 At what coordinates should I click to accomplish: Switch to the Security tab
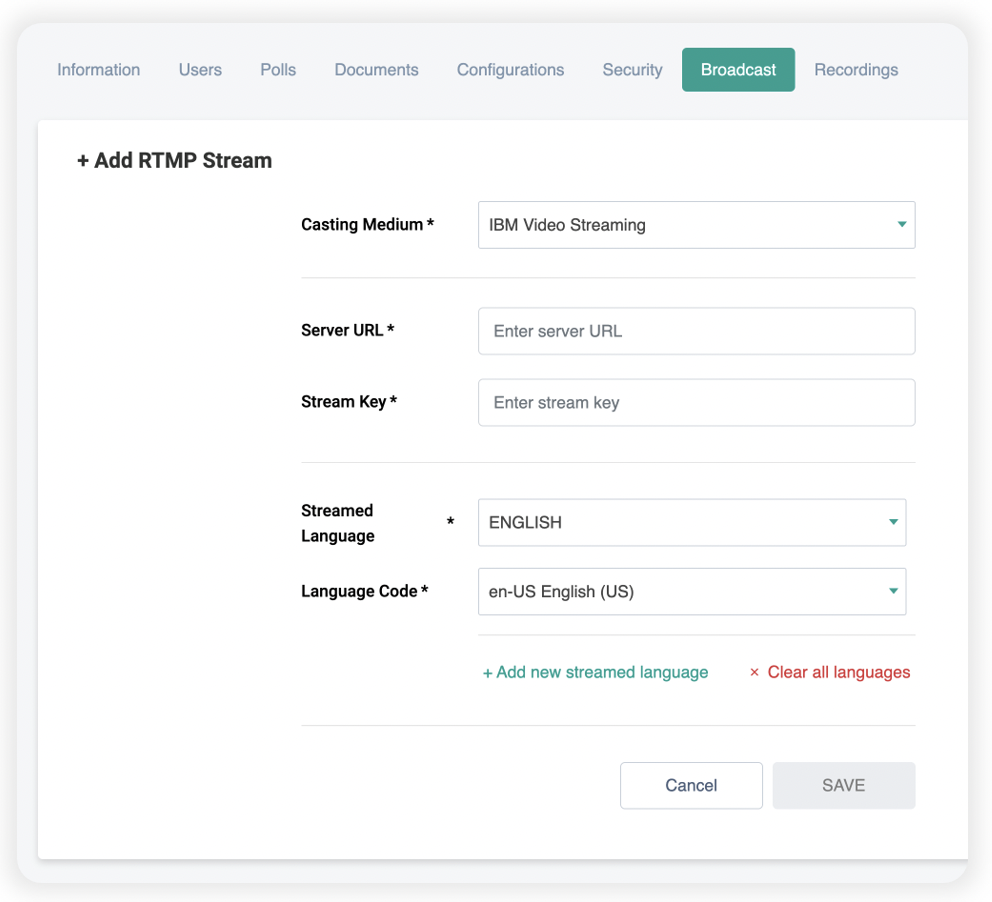tap(633, 70)
